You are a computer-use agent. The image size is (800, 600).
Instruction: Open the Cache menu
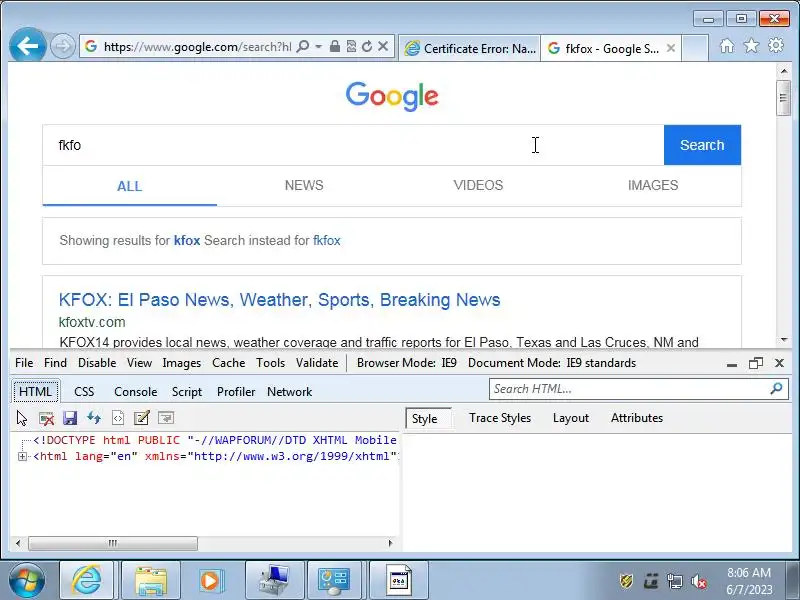click(229, 363)
